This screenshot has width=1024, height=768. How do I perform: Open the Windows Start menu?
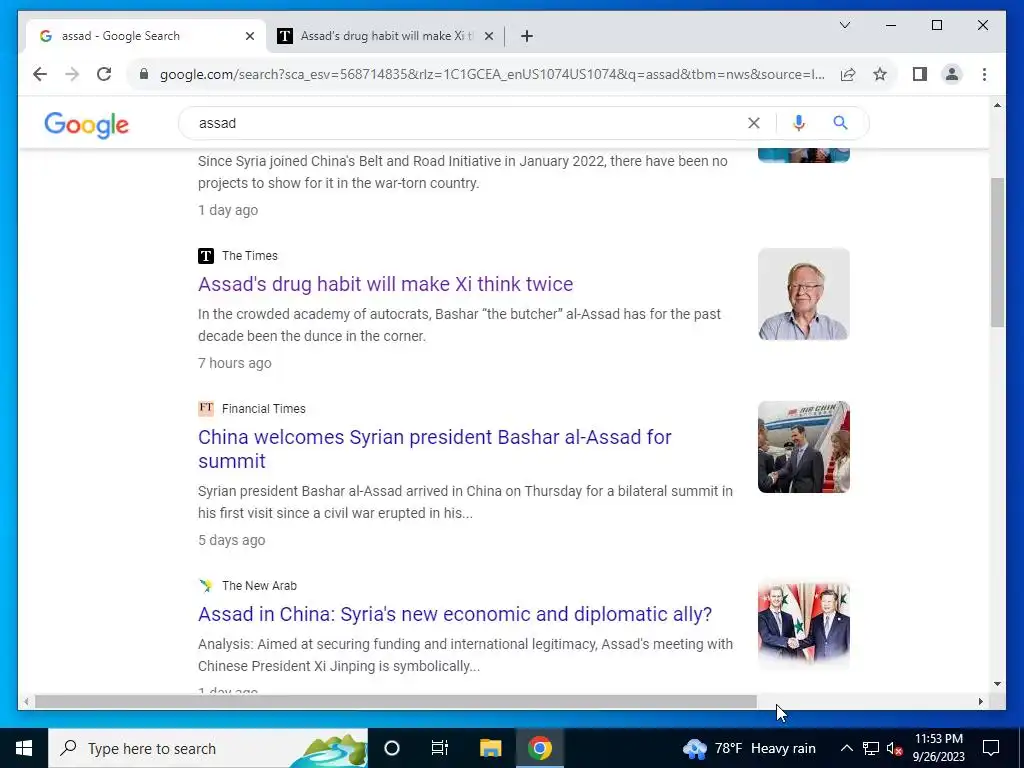pos(24,748)
